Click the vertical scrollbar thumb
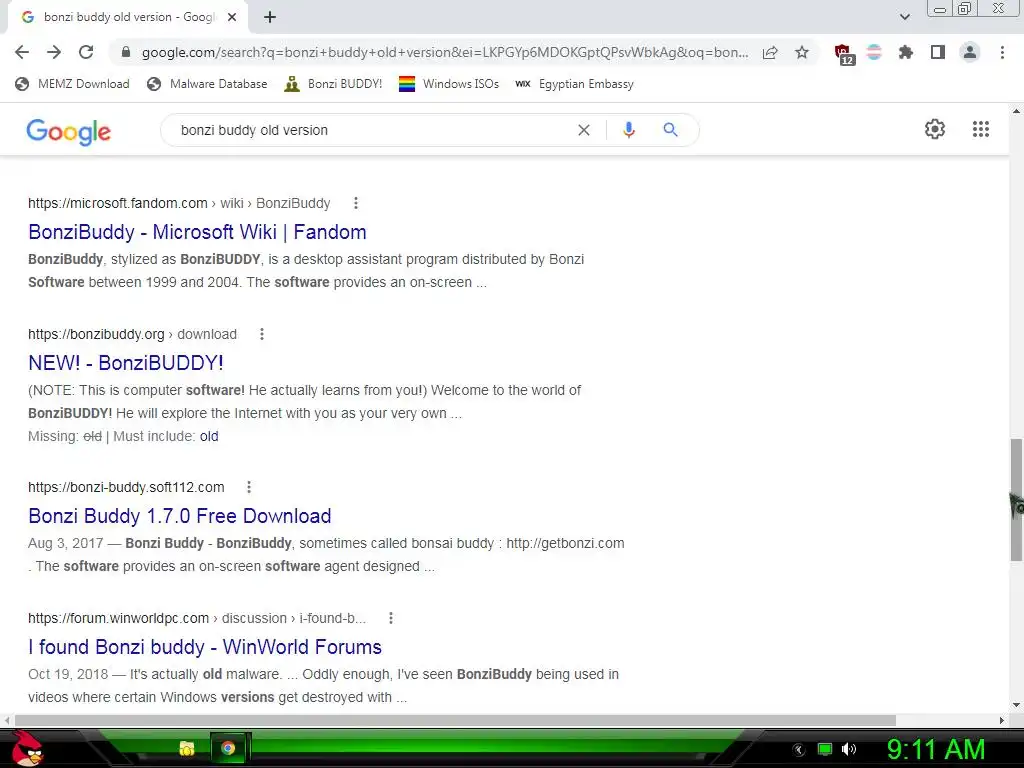Viewport: 1024px width, 768px height. (x=1016, y=500)
